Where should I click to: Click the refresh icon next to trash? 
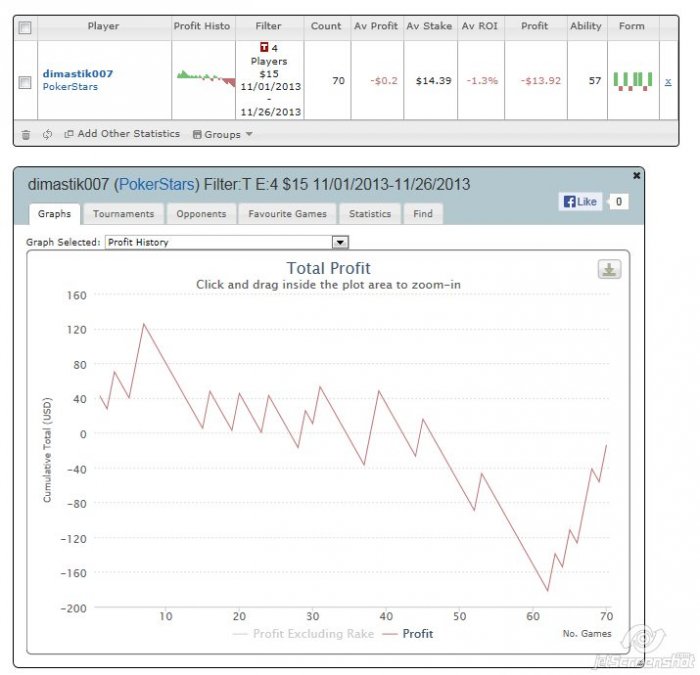click(47, 134)
